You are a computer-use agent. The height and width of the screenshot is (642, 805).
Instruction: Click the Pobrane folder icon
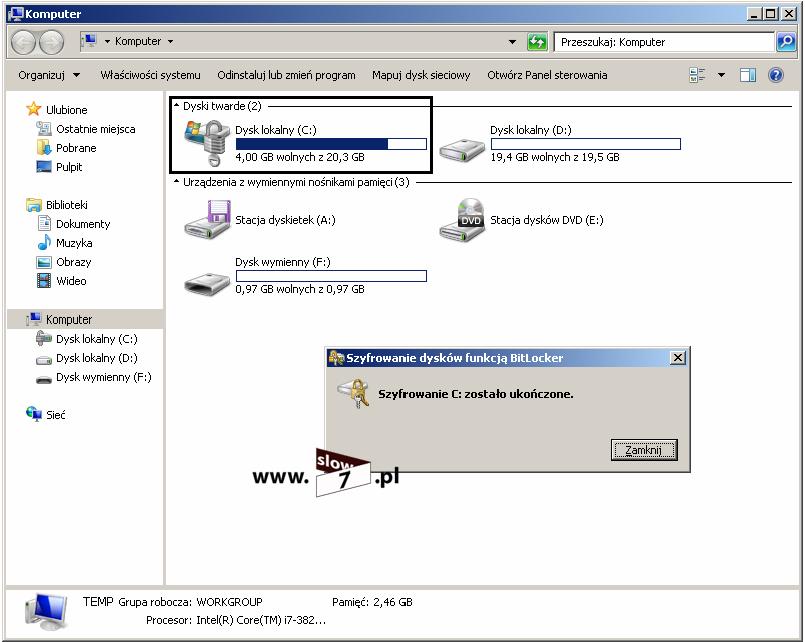click(44, 147)
